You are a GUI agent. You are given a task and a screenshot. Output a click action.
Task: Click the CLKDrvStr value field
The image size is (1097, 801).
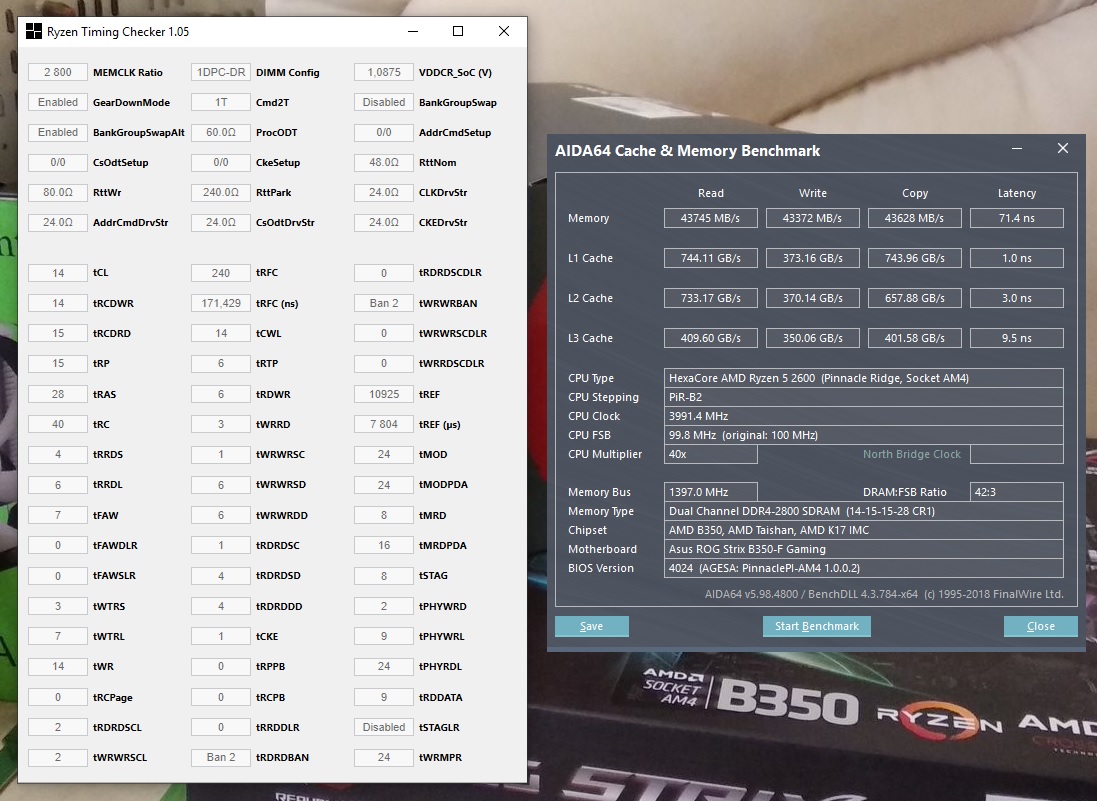pyautogui.click(x=384, y=192)
